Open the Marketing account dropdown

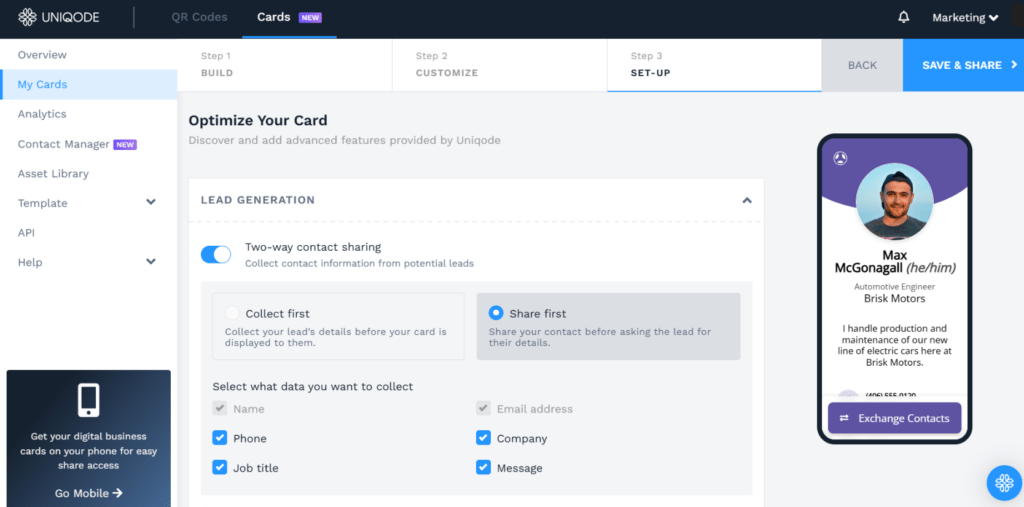[x=965, y=18]
